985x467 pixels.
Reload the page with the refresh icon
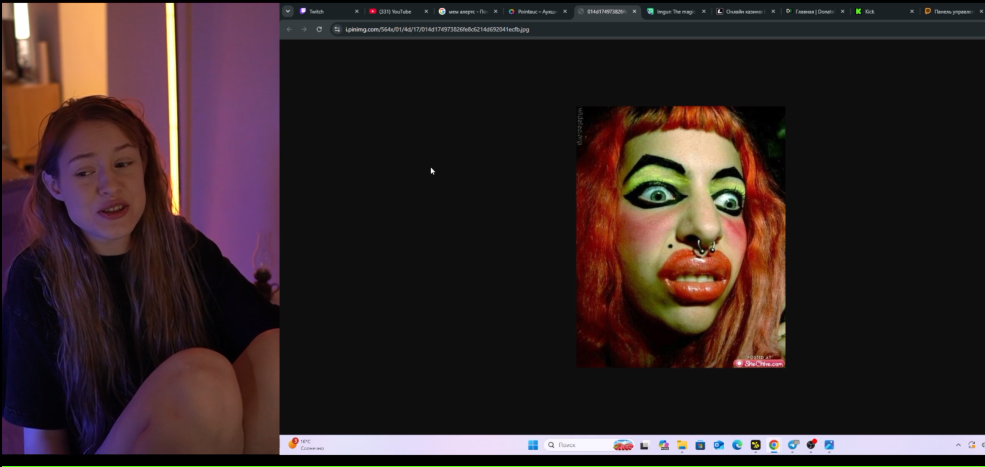click(319, 30)
